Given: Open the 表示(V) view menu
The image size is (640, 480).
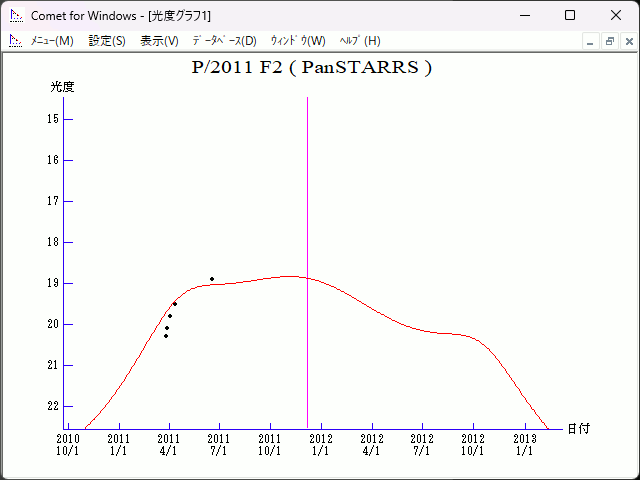Looking at the screenshot, I should tap(159, 41).
